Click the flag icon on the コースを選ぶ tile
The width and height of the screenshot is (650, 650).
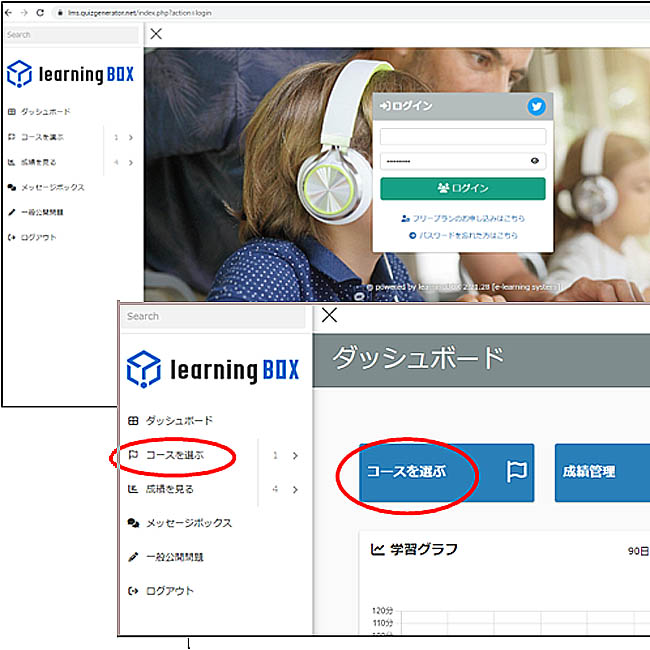(517, 472)
